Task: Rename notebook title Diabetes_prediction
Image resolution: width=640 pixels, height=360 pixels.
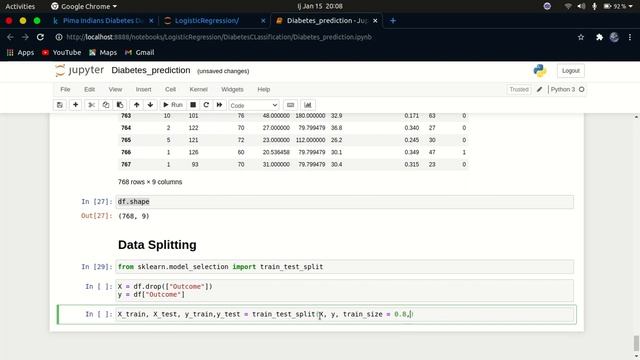Action: point(151,70)
